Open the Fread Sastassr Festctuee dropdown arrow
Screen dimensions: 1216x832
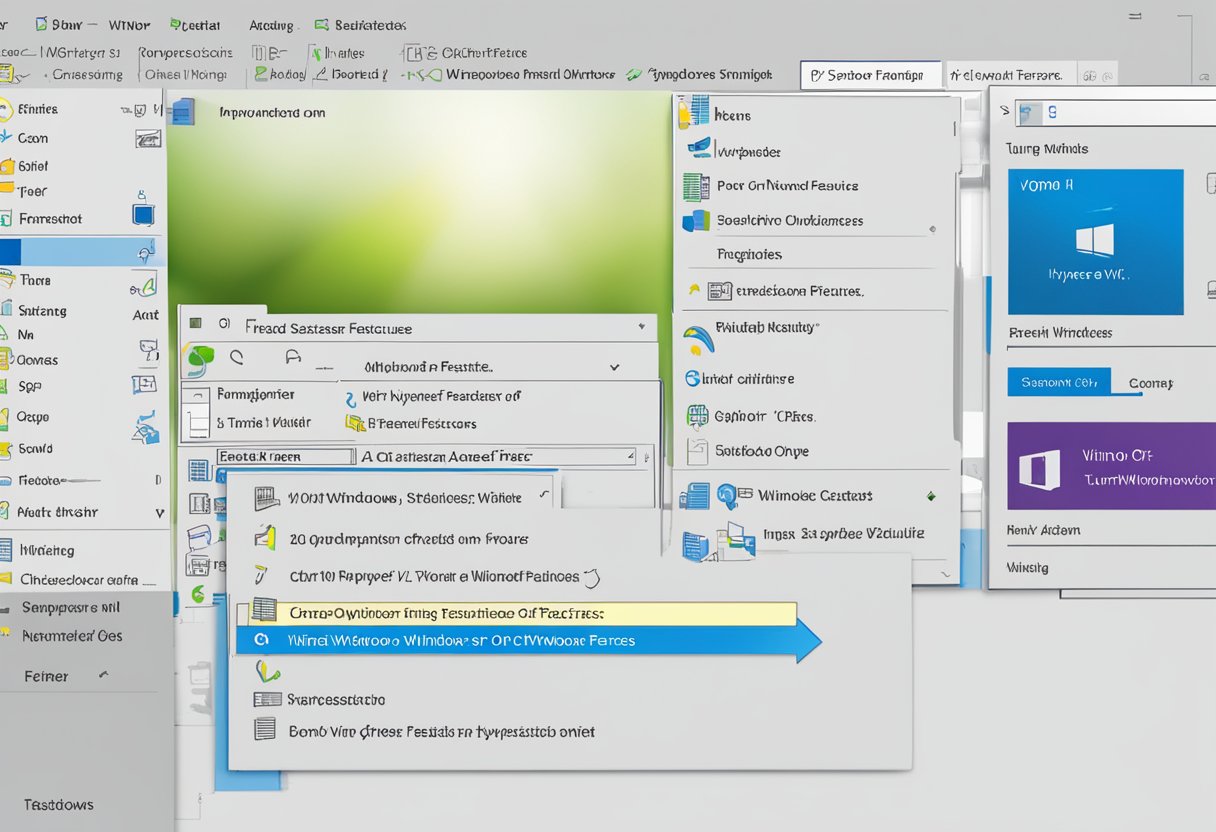click(640, 327)
